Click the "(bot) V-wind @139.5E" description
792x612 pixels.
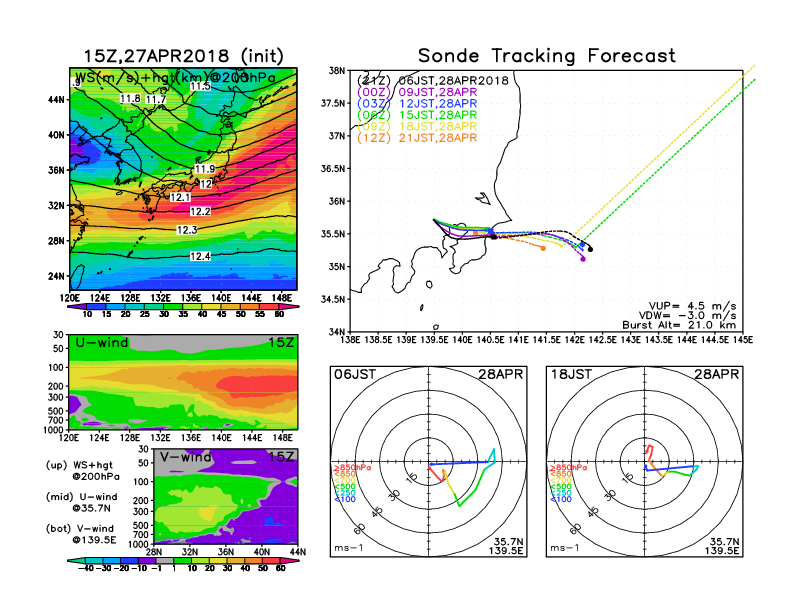click(x=81, y=534)
